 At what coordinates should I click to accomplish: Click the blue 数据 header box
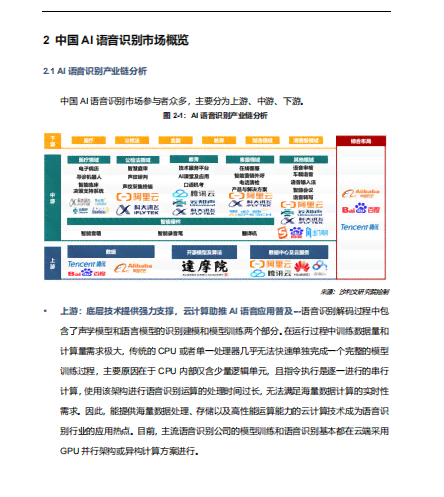point(111,252)
